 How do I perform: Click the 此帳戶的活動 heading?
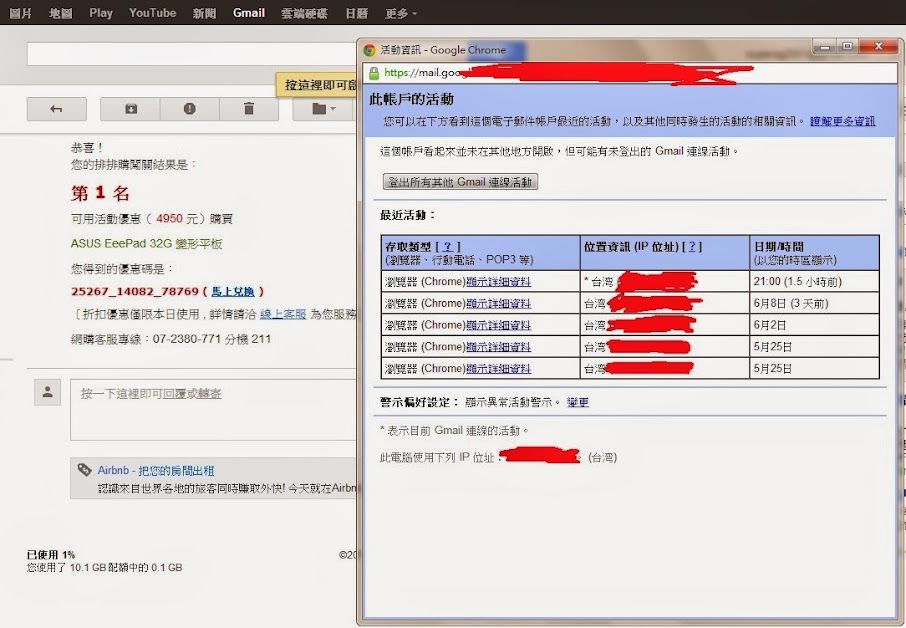pyautogui.click(x=411, y=99)
